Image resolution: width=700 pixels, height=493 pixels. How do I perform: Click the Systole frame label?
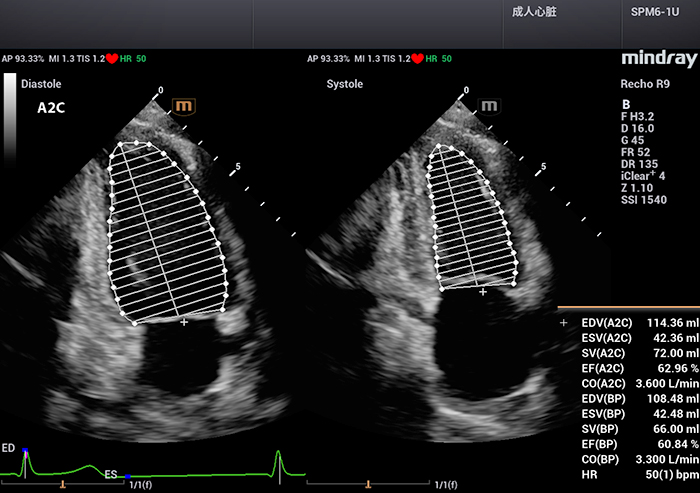click(x=345, y=85)
